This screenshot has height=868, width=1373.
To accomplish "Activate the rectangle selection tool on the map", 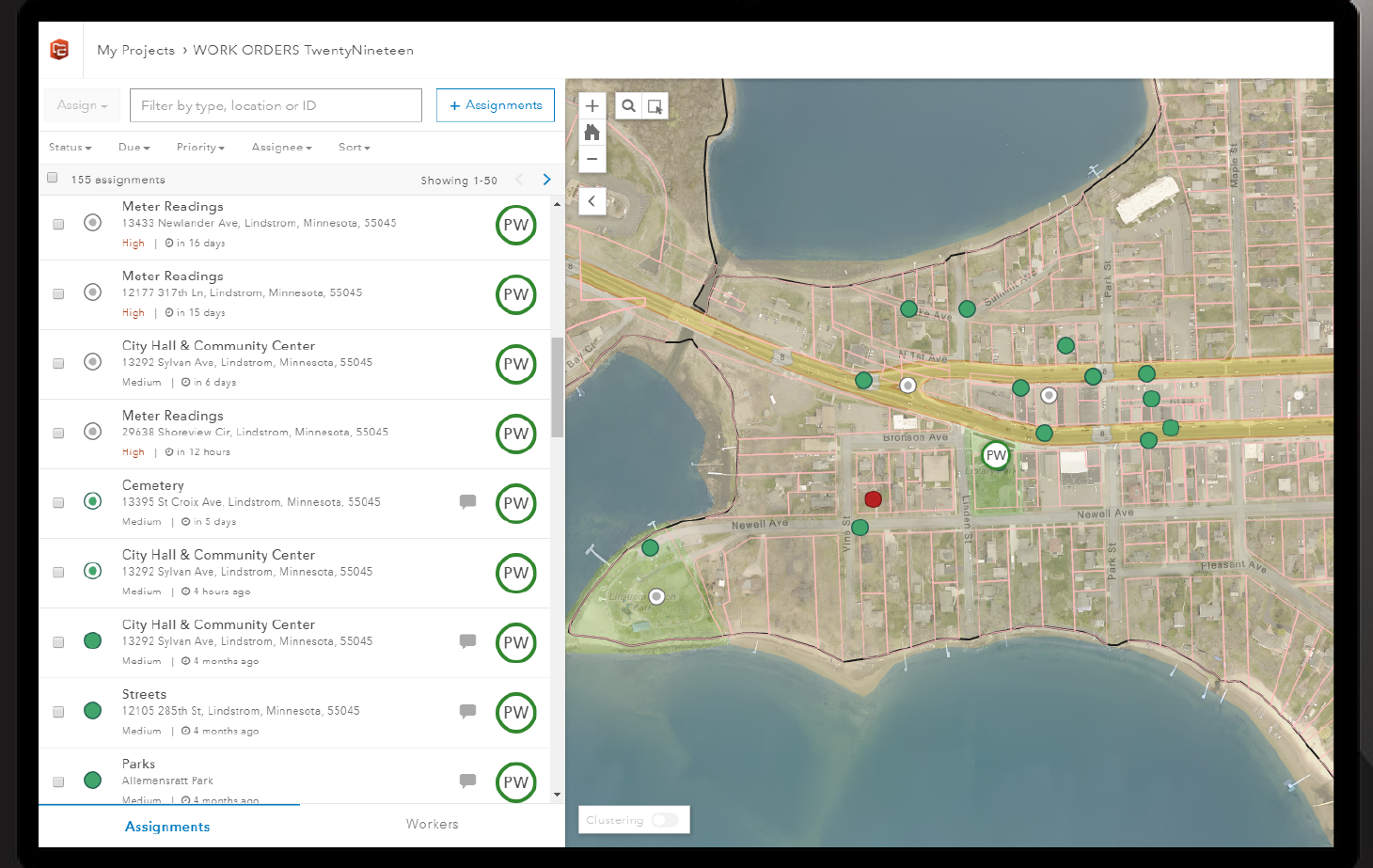I will coord(655,105).
